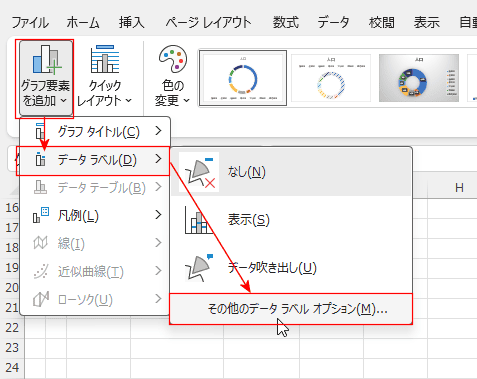Pick the striped donut chart style thumbnail
The image size is (477, 379).
tap(331, 78)
